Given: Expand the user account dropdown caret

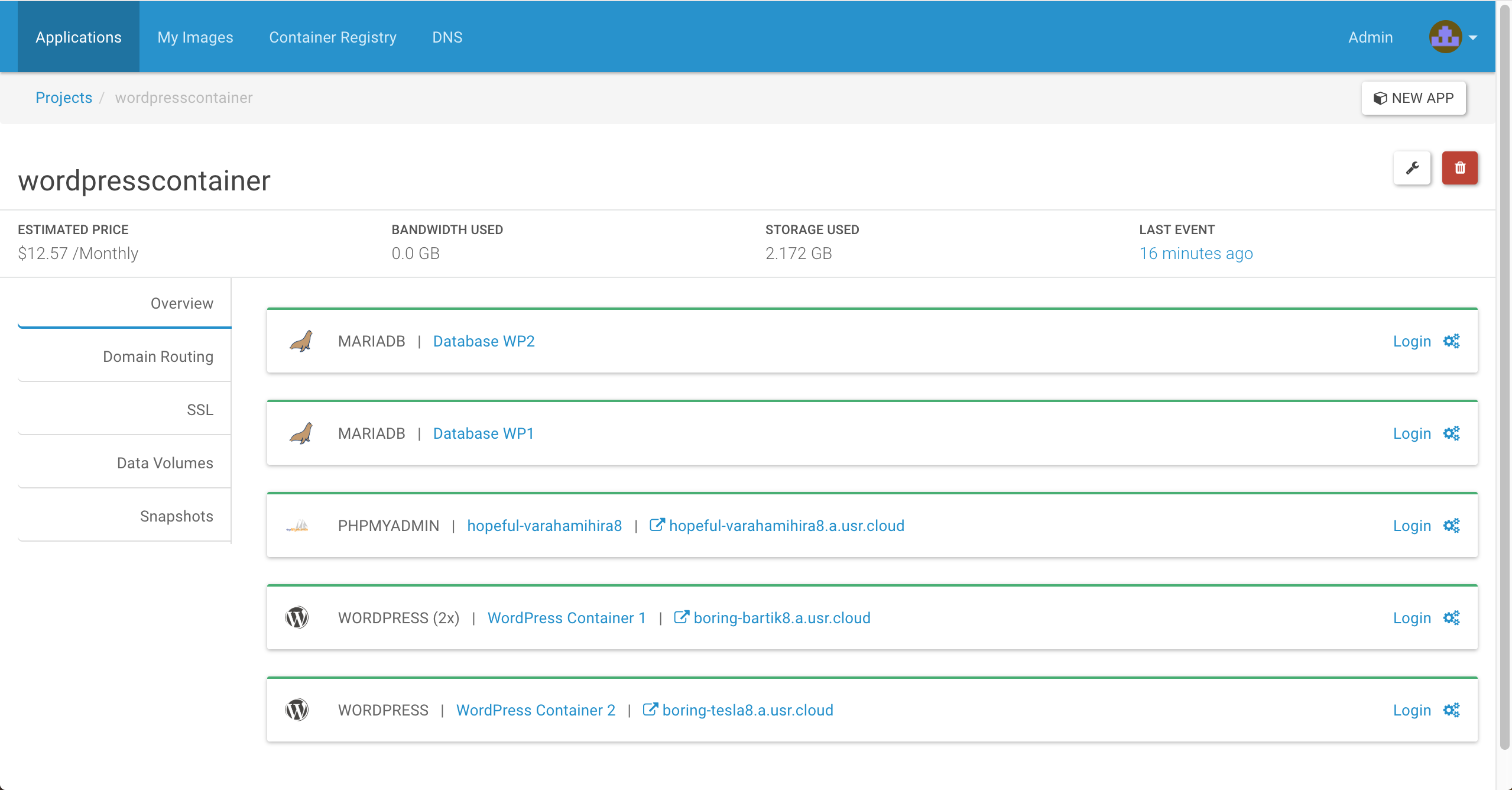Looking at the screenshot, I should (1472, 37).
